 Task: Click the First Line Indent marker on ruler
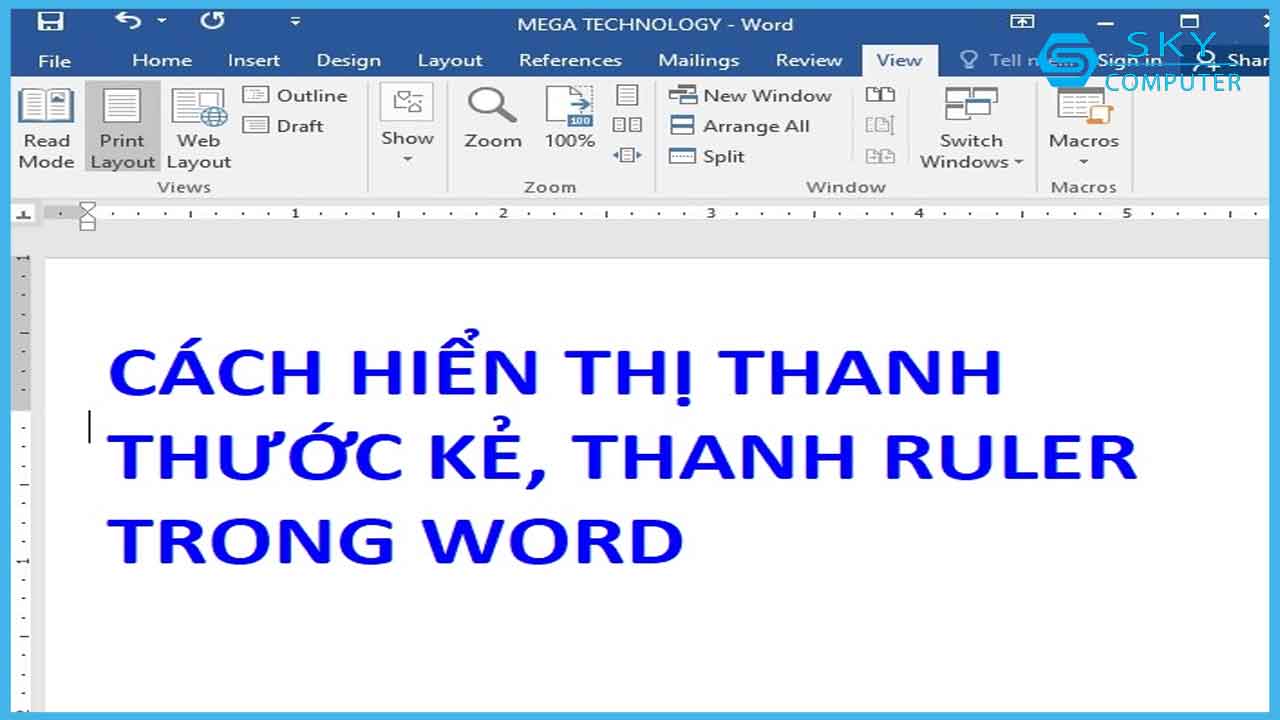pyautogui.click(x=87, y=208)
